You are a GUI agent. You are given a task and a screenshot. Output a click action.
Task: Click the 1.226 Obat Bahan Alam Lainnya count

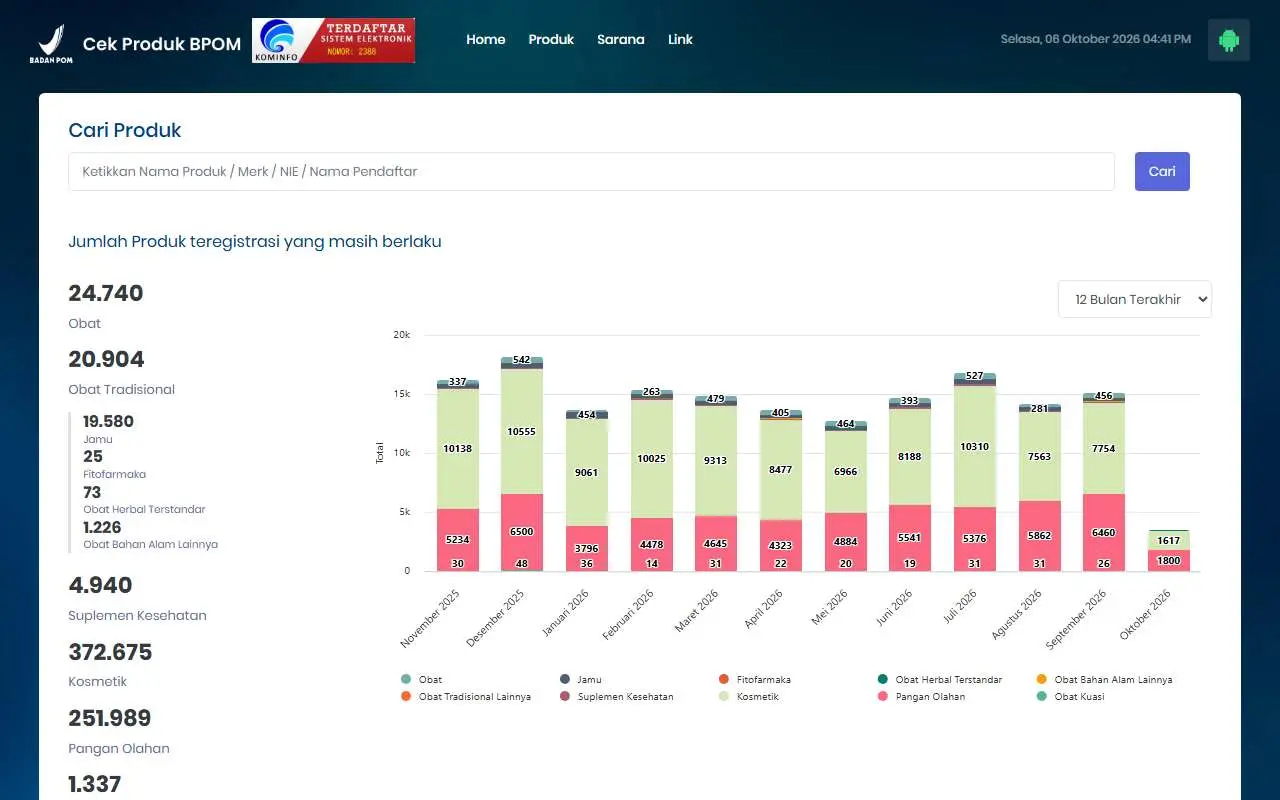(102, 527)
